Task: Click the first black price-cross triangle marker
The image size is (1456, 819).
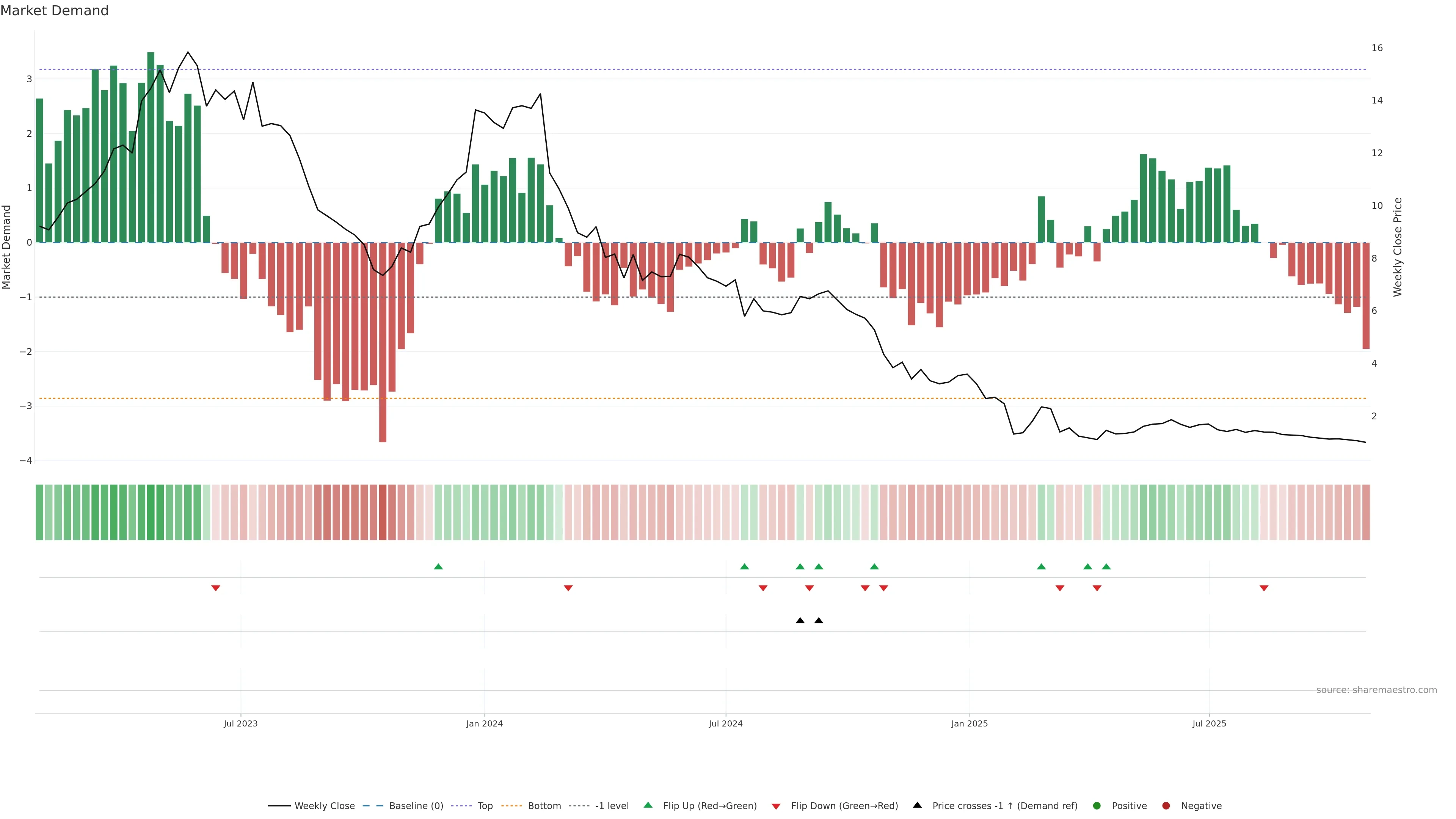Action: pyautogui.click(x=800, y=621)
